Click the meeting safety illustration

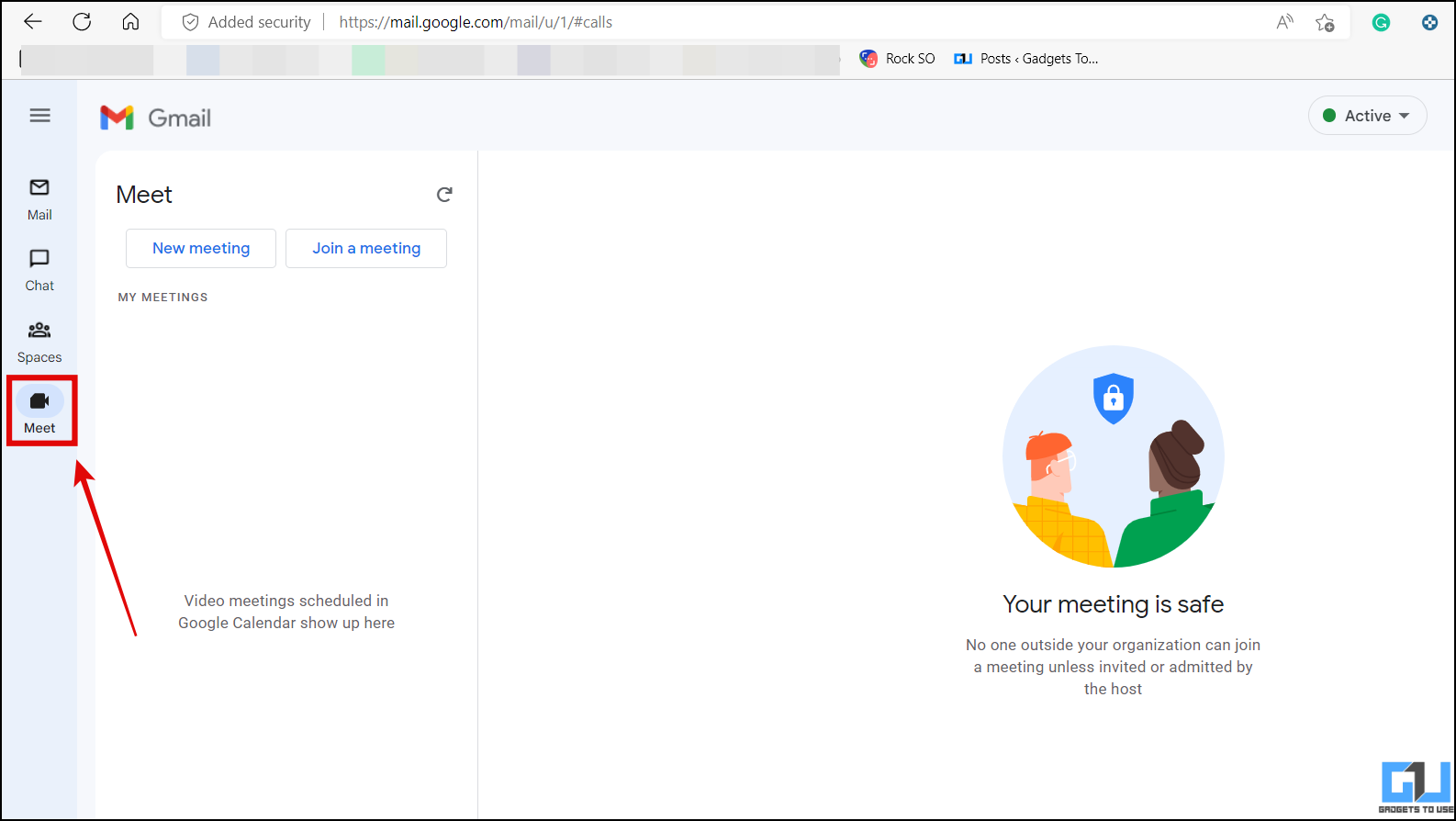[x=1113, y=456]
